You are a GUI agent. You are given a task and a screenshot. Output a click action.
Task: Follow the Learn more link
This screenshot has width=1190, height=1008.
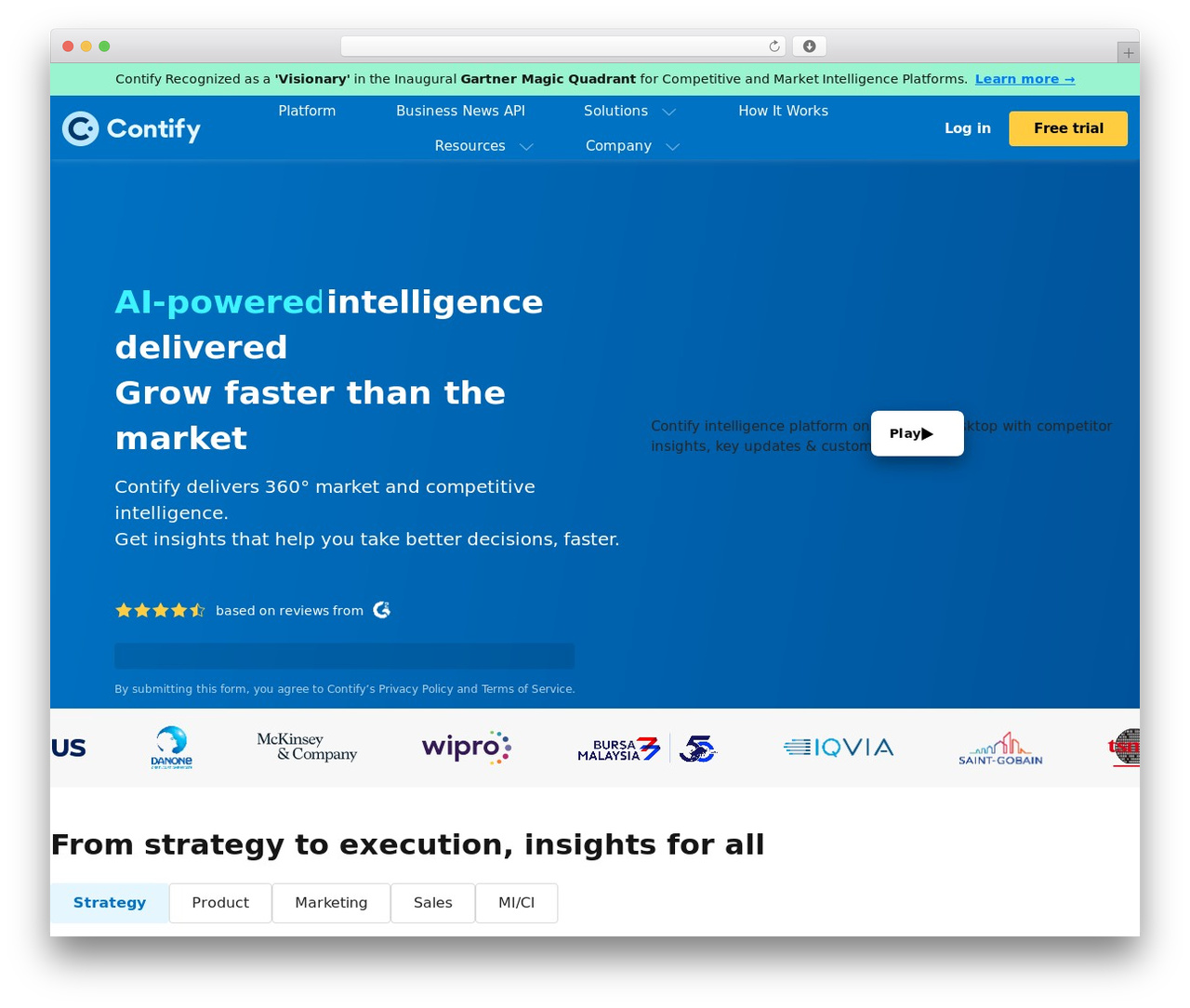pyautogui.click(x=1025, y=79)
